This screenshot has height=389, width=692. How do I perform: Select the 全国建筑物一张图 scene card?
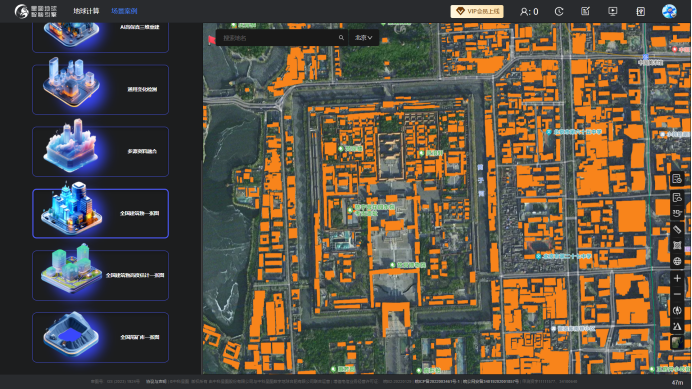(101, 213)
